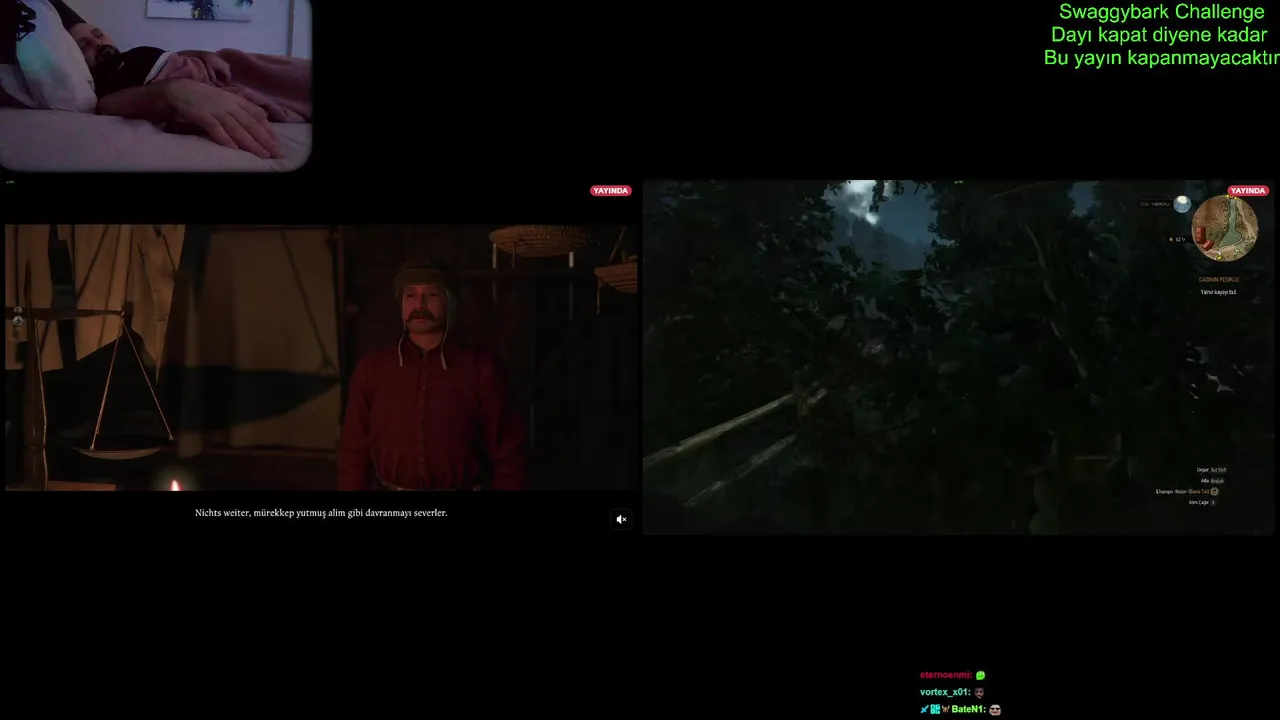The height and width of the screenshot is (720, 1280).
Task: Click the YAYINDA badge on the right stream
Action: pyautogui.click(x=1248, y=191)
